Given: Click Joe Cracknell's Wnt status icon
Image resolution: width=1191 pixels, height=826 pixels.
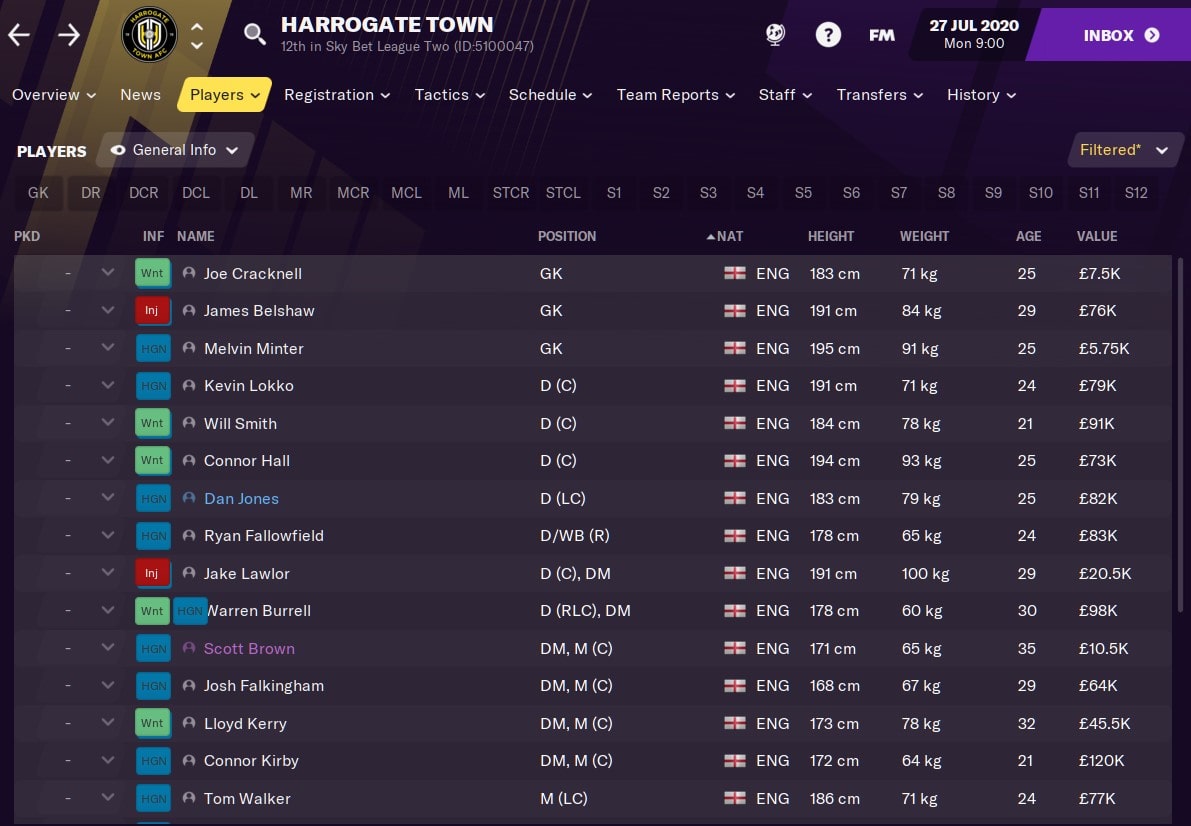Looking at the screenshot, I should pos(152,273).
